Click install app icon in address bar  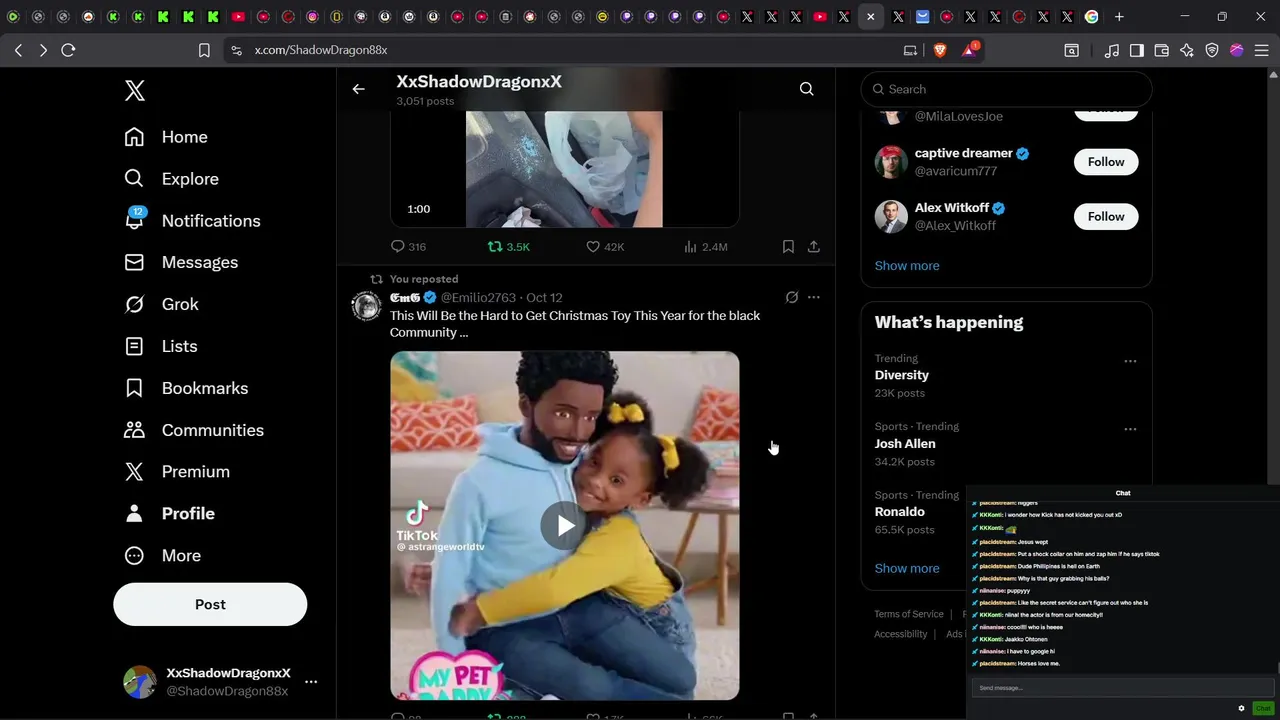click(x=910, y=50)
